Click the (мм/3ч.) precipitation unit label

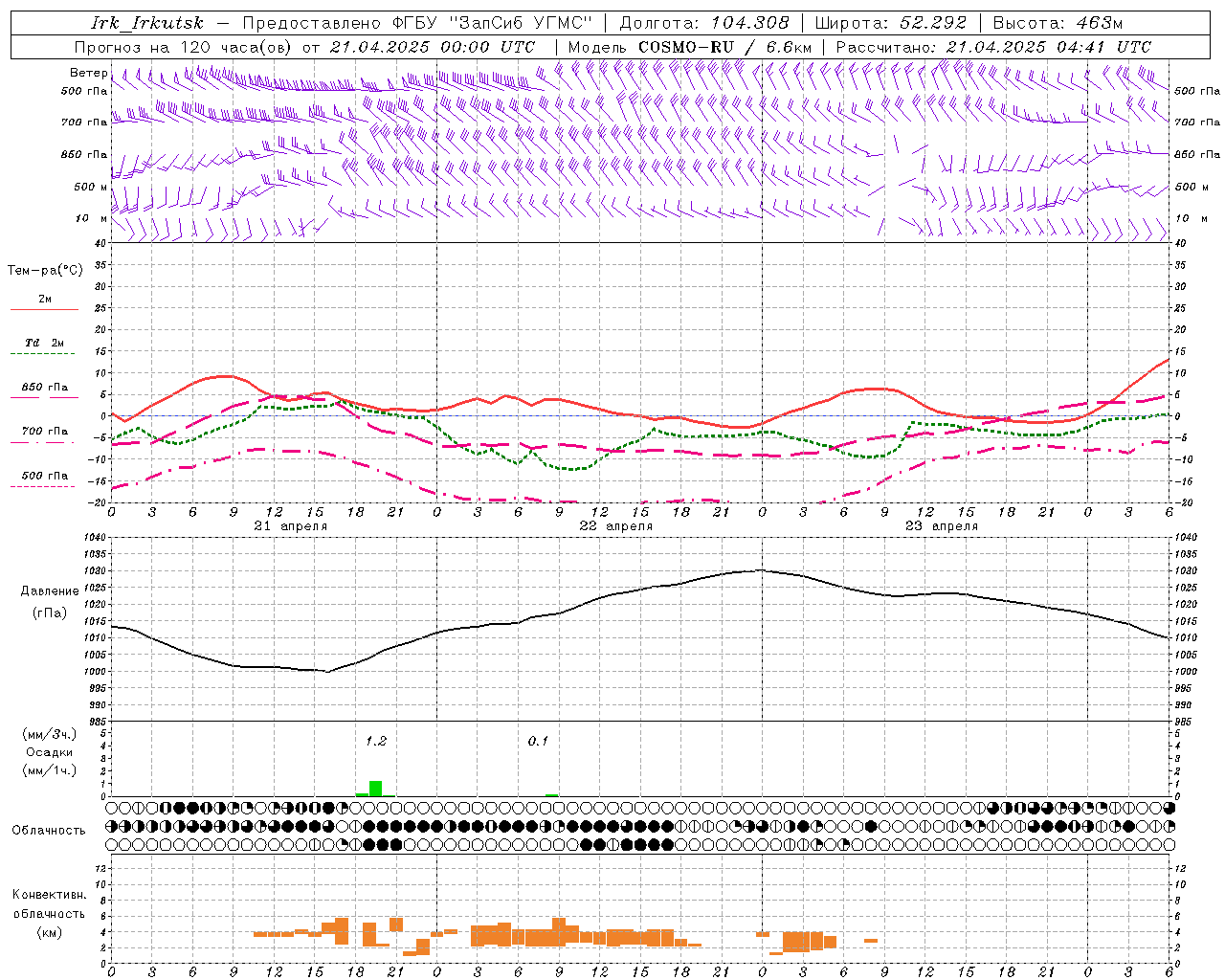50,734
